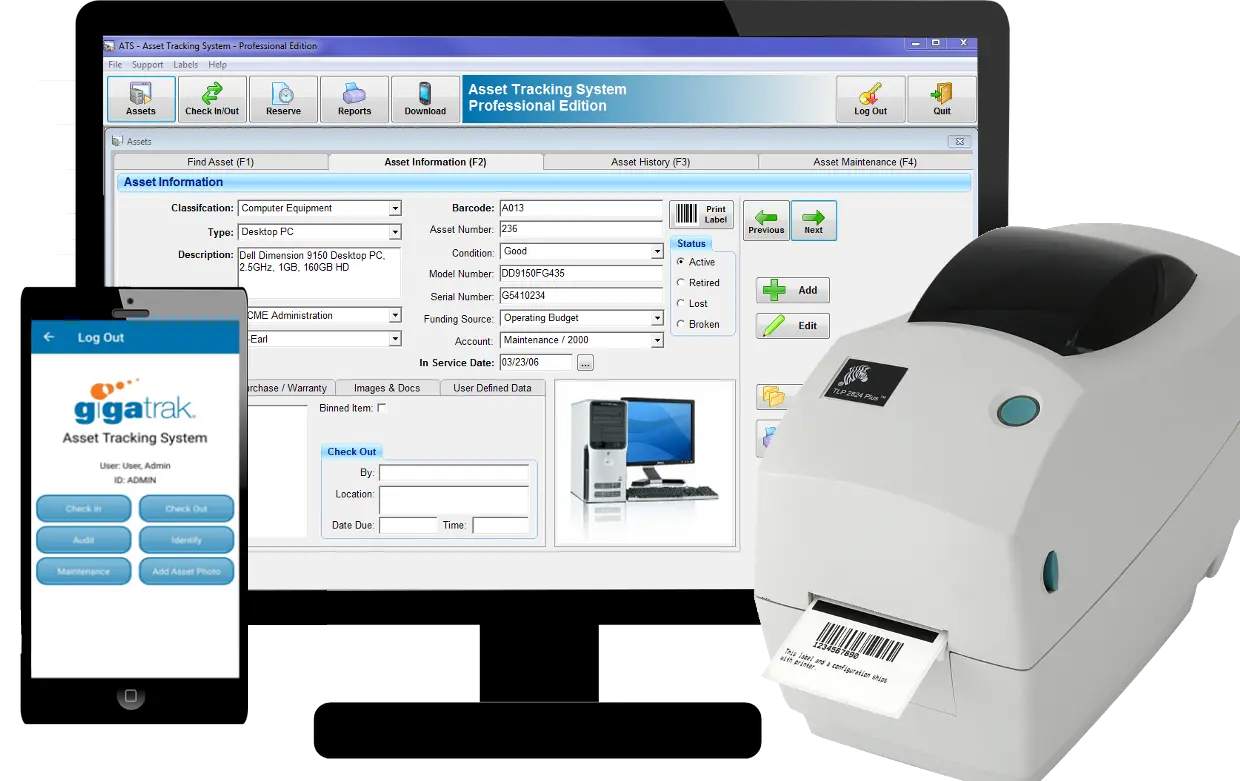This screenshot has height=781, width=1240.
Task: Open the Condition dropdown
Action: pos(657,252)
